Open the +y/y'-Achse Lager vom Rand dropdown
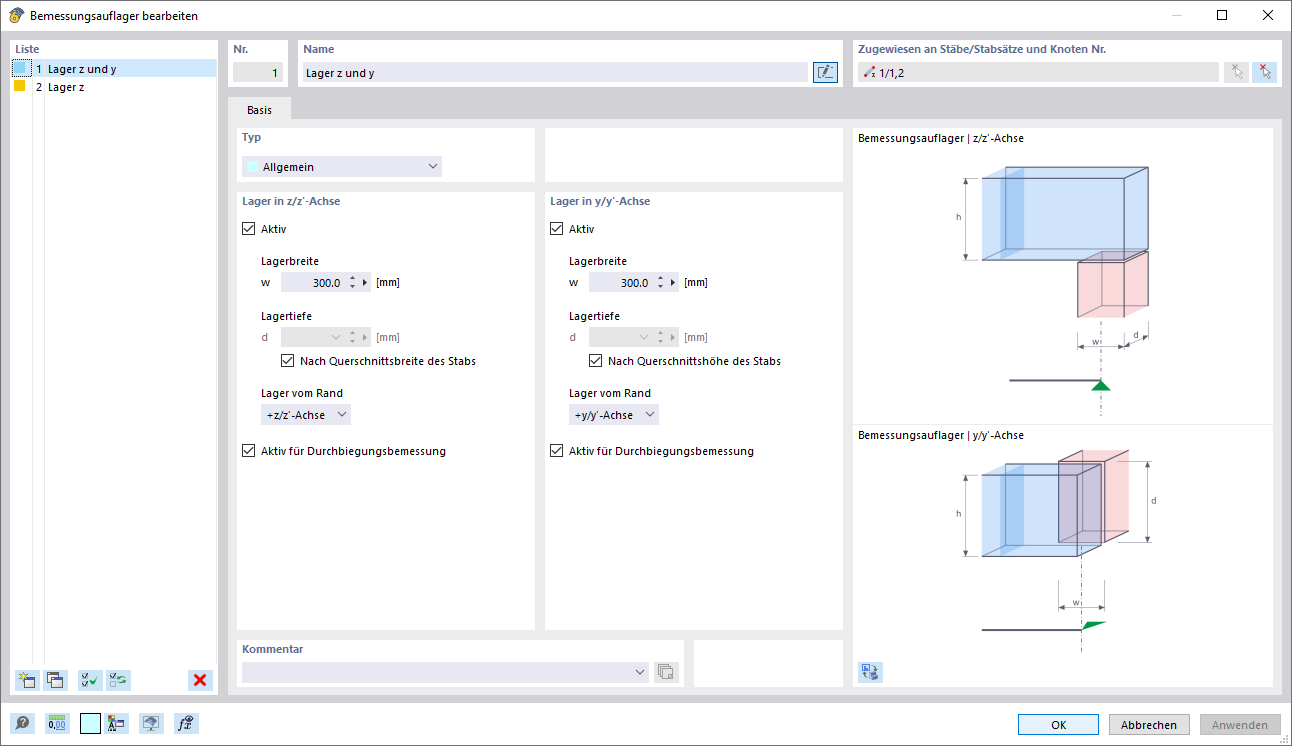 [614, 415]
